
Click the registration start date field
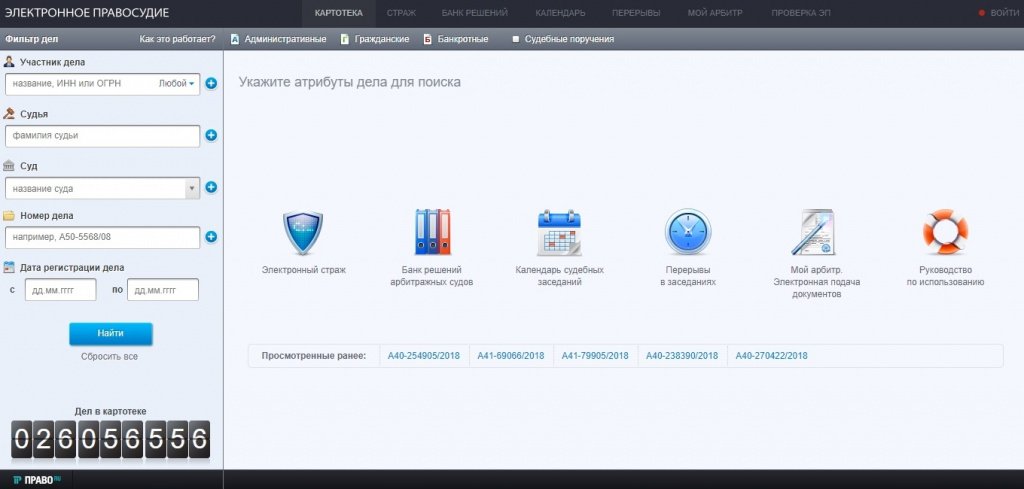59,289
